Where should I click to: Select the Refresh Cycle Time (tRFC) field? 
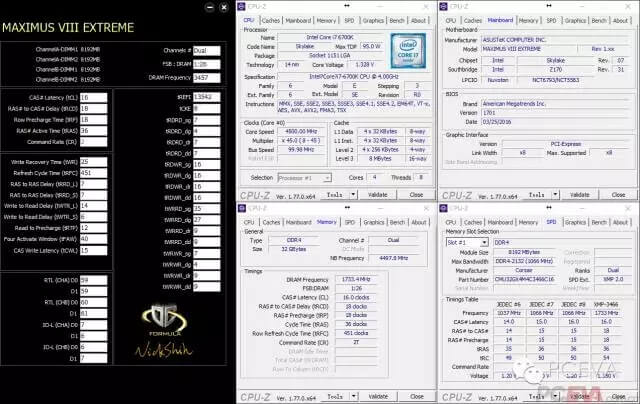91,171
